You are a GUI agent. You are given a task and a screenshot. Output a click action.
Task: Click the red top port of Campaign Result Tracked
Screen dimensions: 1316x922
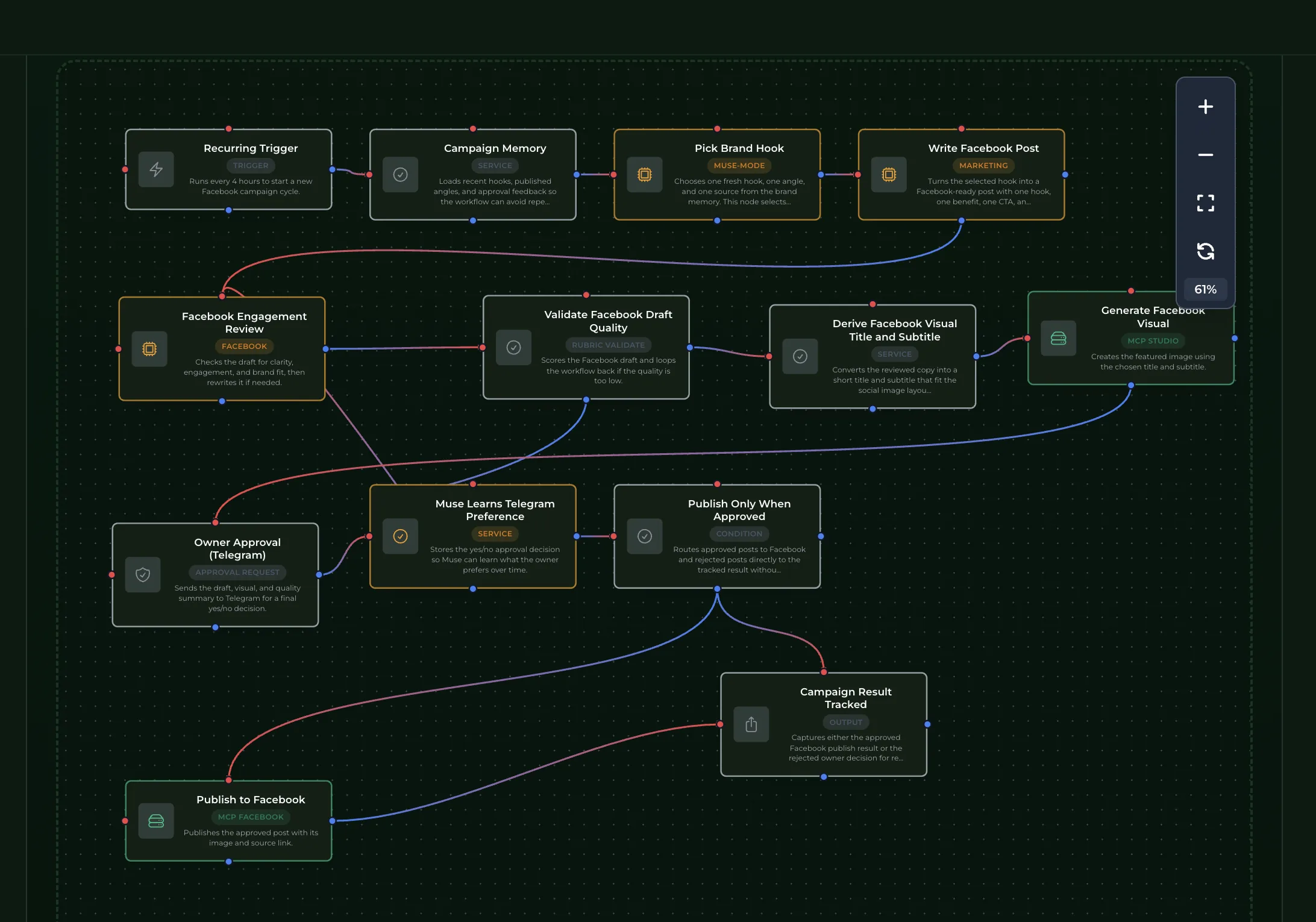coord(824,673)
